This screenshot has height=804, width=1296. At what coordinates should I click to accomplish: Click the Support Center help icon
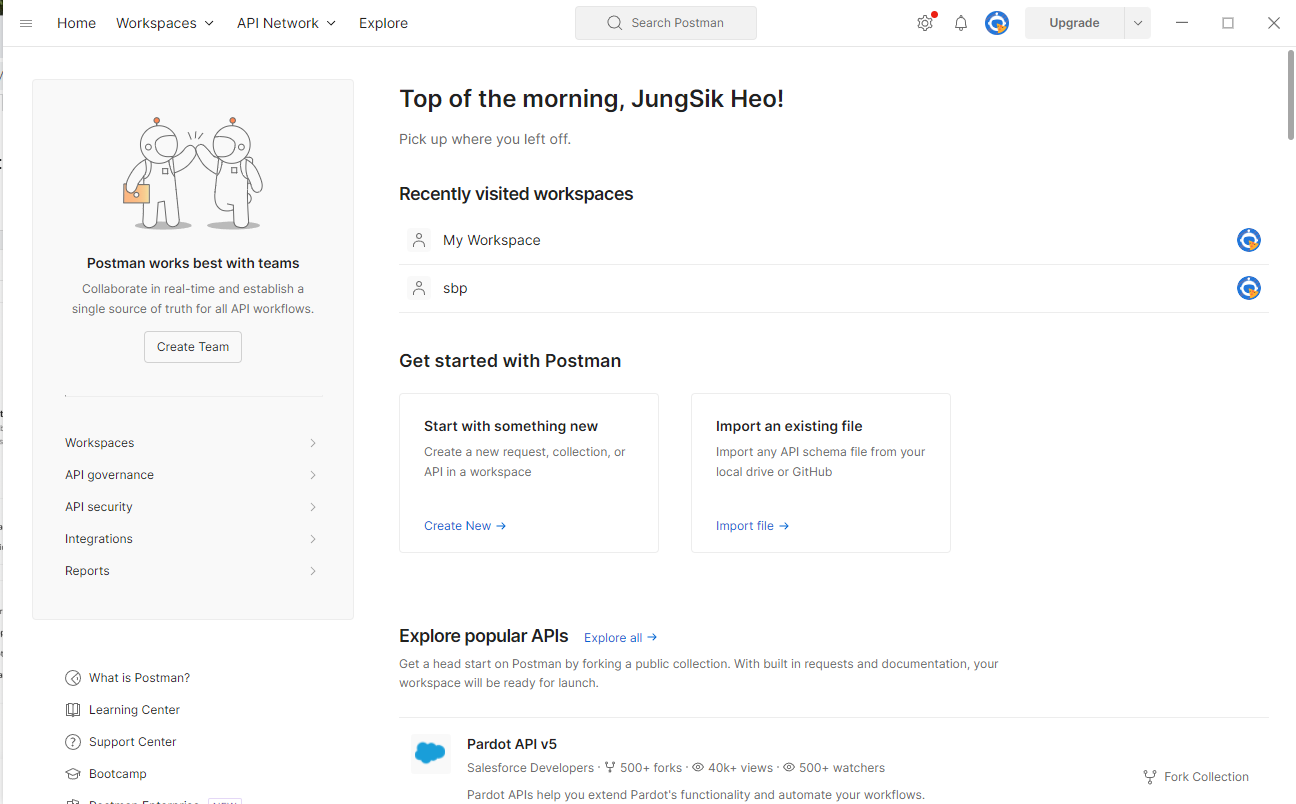tap(73, 742)
